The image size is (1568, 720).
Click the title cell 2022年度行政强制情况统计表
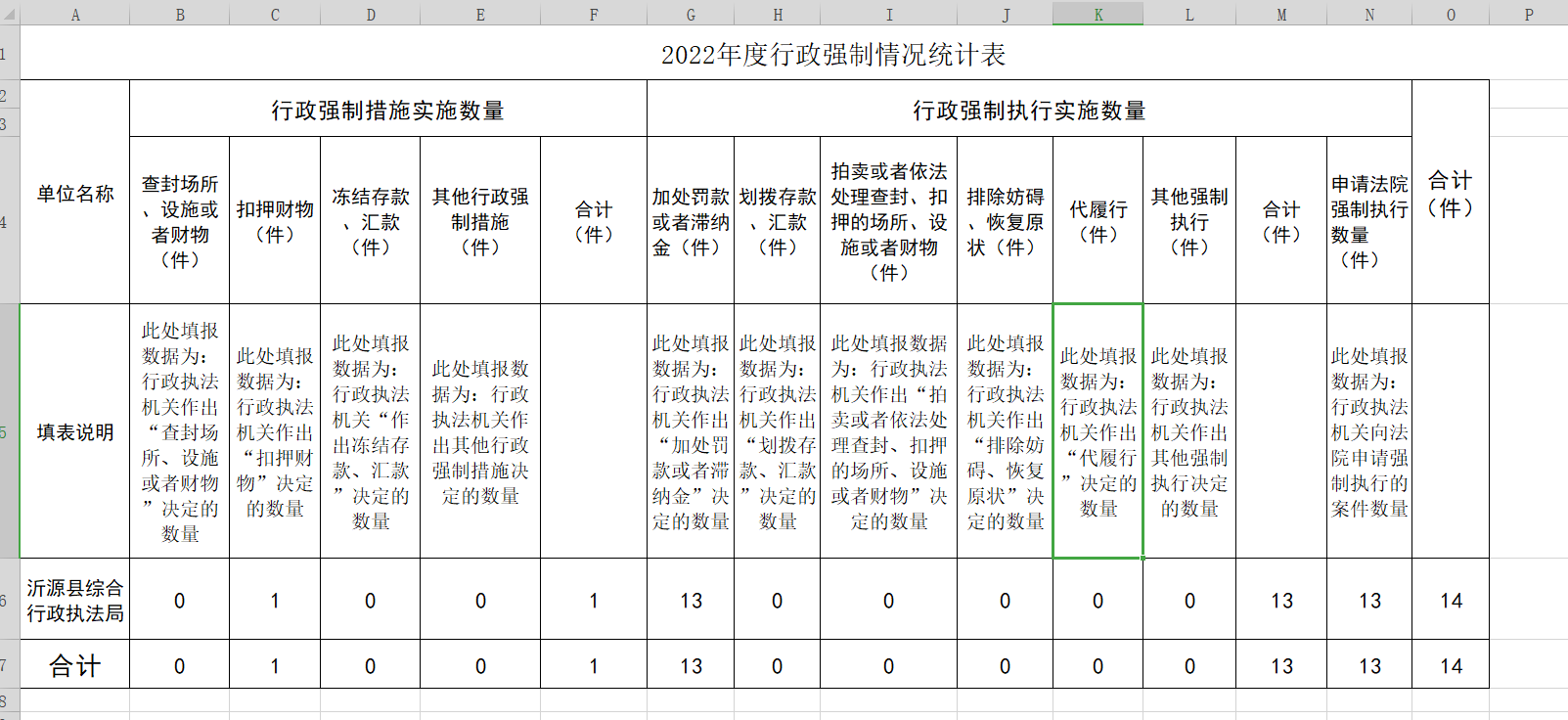[x=831, y=55]
